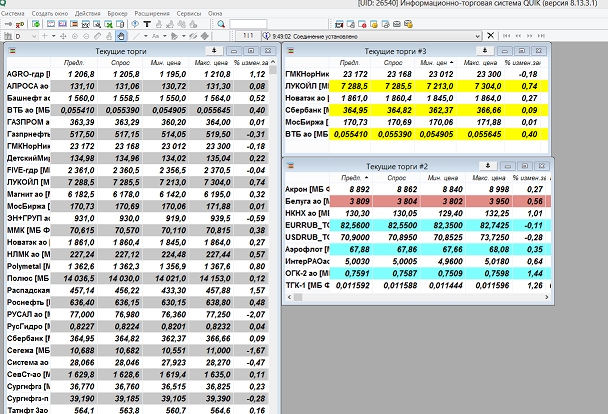Click Спрос column header in Текущие торги
The width and height of the screenshot is (608, 414).
(120, 62)
